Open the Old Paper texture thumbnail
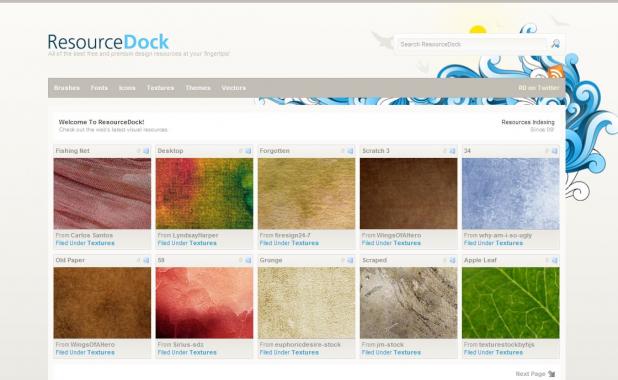Viewport: 618px width, 380px height. pyautogui.click(x=102, y=303)
